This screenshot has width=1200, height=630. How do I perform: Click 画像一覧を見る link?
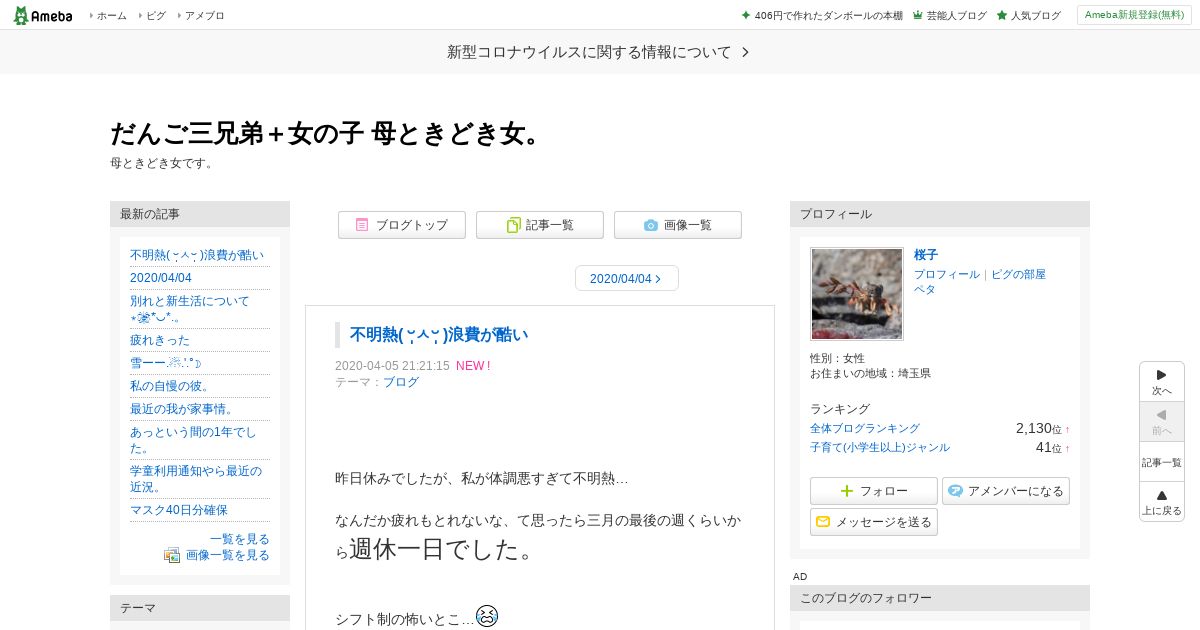pyautogui.click(x=228, y=555)
